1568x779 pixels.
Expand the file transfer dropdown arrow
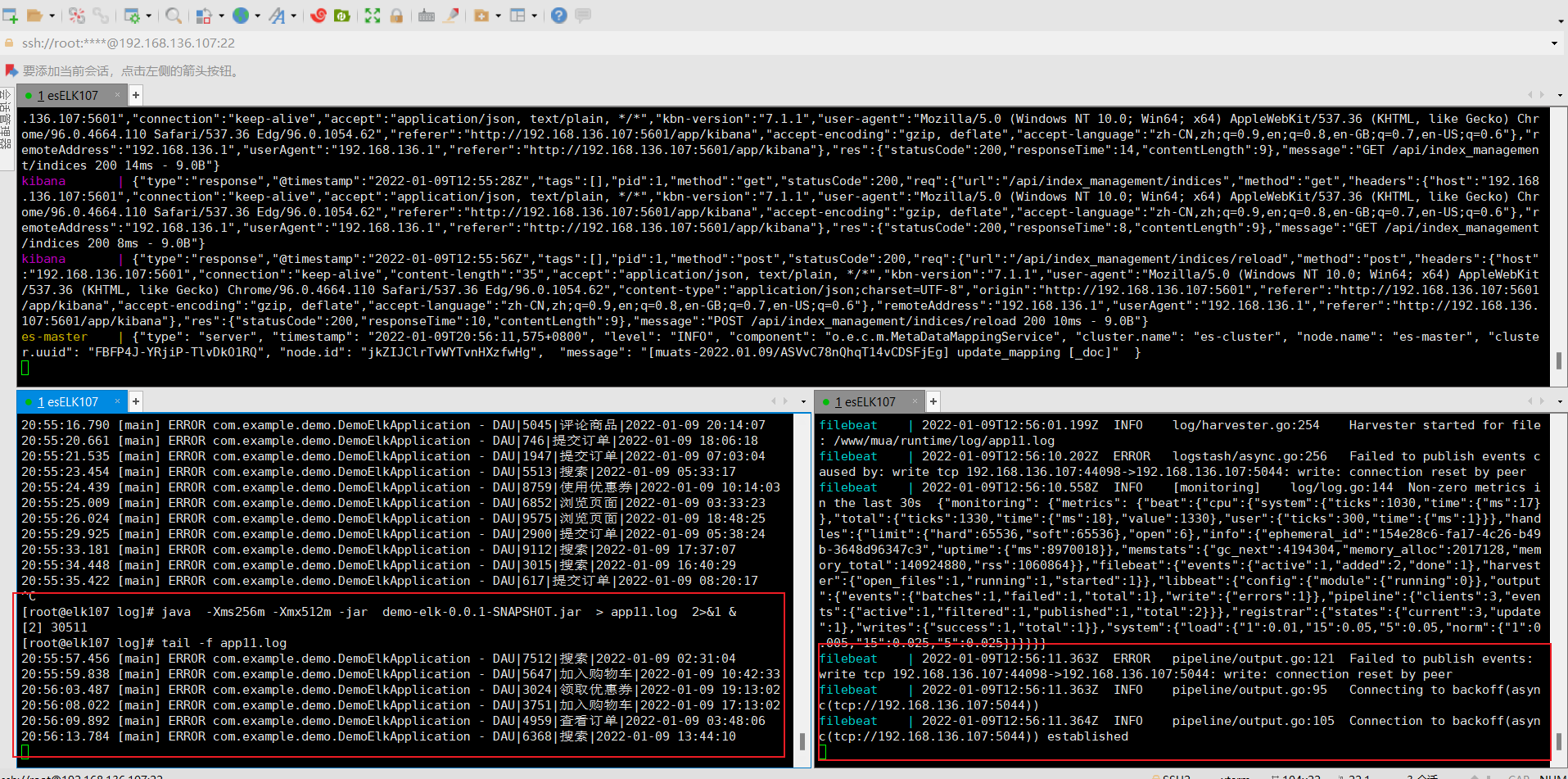click(x=222, y=16)
